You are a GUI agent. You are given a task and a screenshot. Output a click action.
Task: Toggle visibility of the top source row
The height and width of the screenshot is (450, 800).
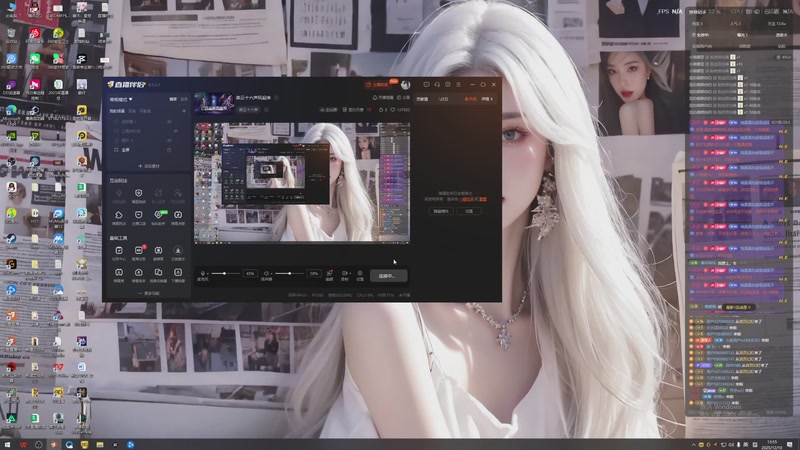169,122
